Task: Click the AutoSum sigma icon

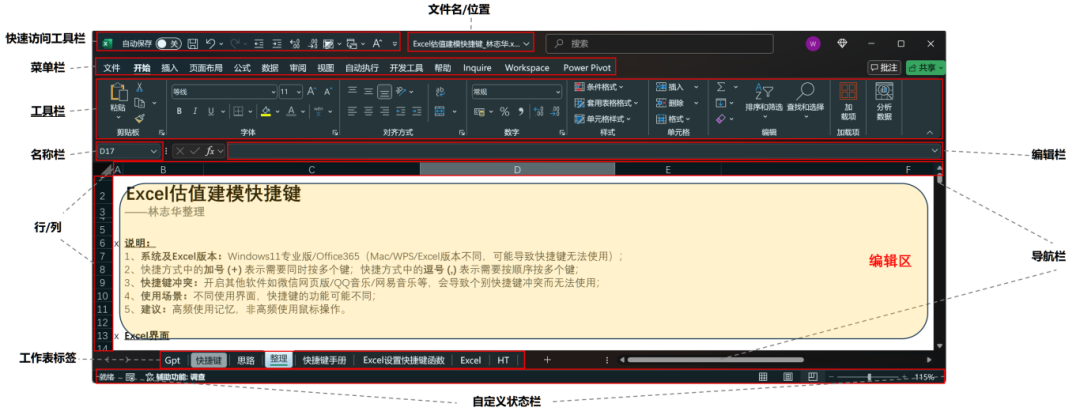Action: (721, 87)
